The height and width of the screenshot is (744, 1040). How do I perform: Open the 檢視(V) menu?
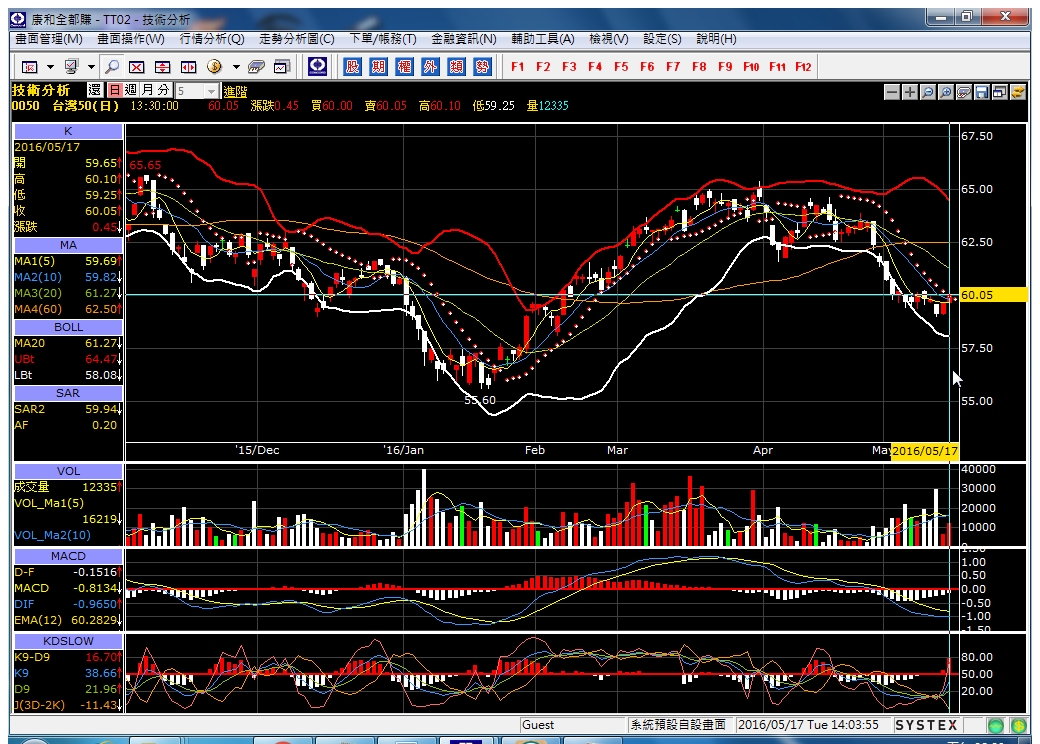pos(609,39)
